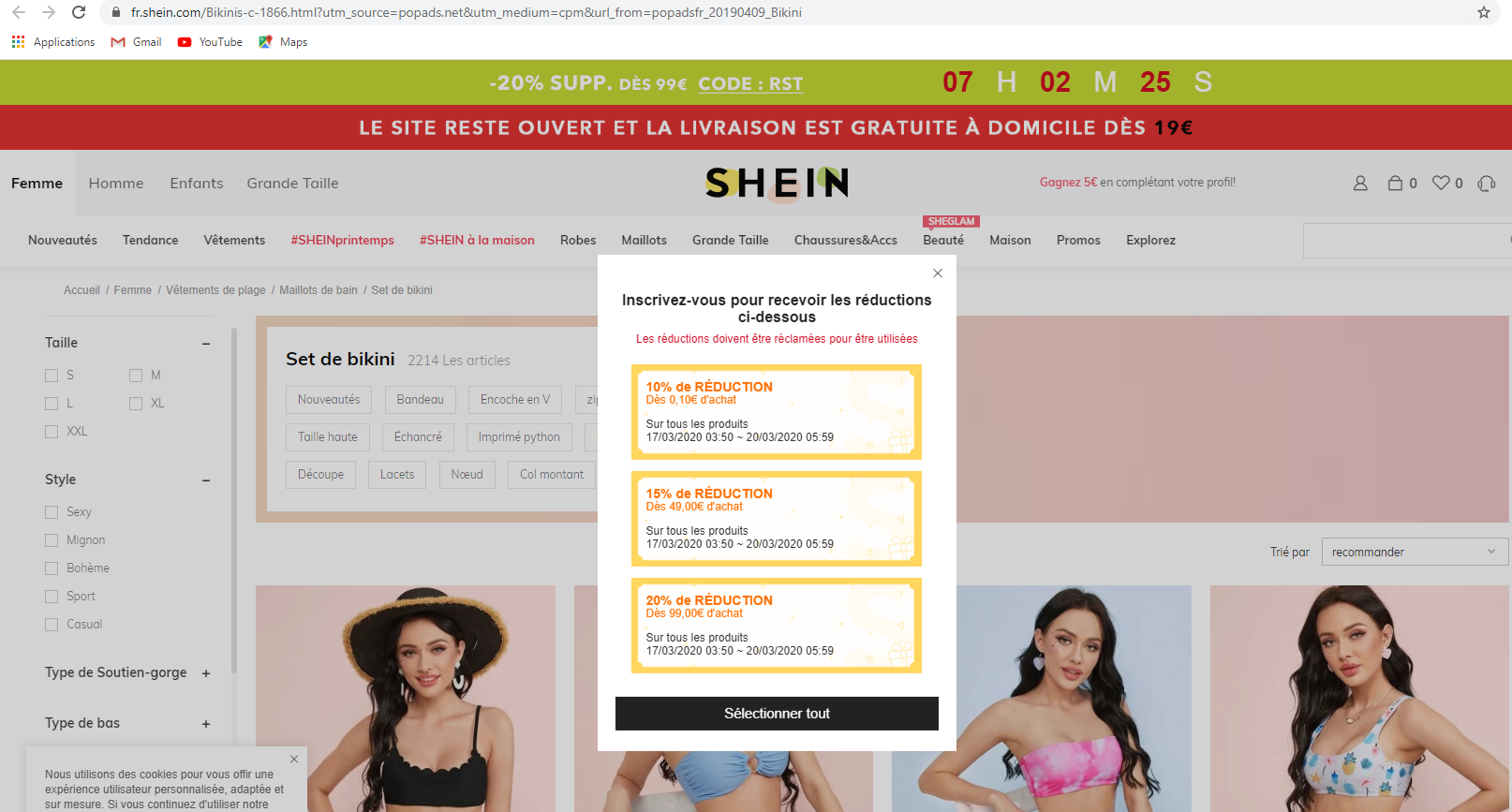Switch to the Femme tab
This screenshot has width=1512, height=812.
pyautogui.click(x=37, y=184)
